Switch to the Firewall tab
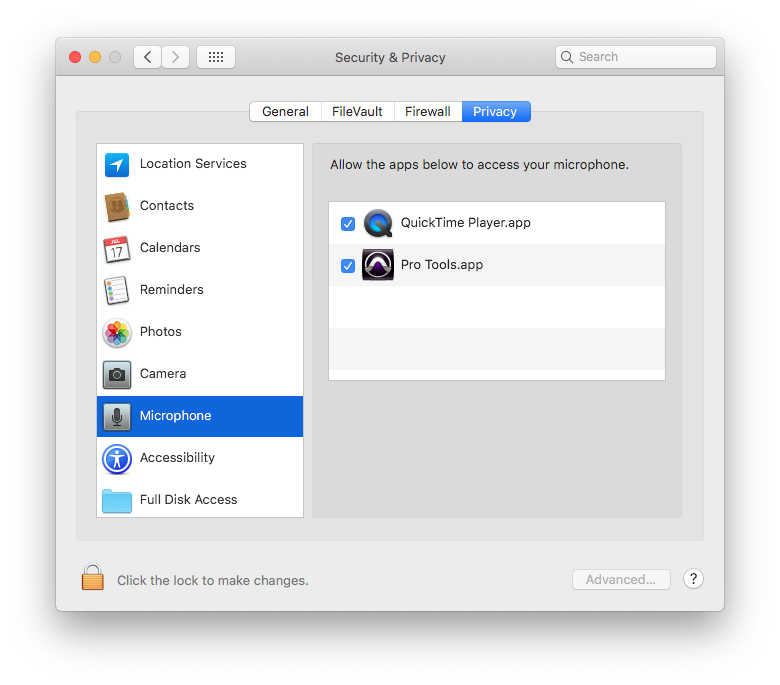Viewport: 780px width, 685px height. (428, 111)
